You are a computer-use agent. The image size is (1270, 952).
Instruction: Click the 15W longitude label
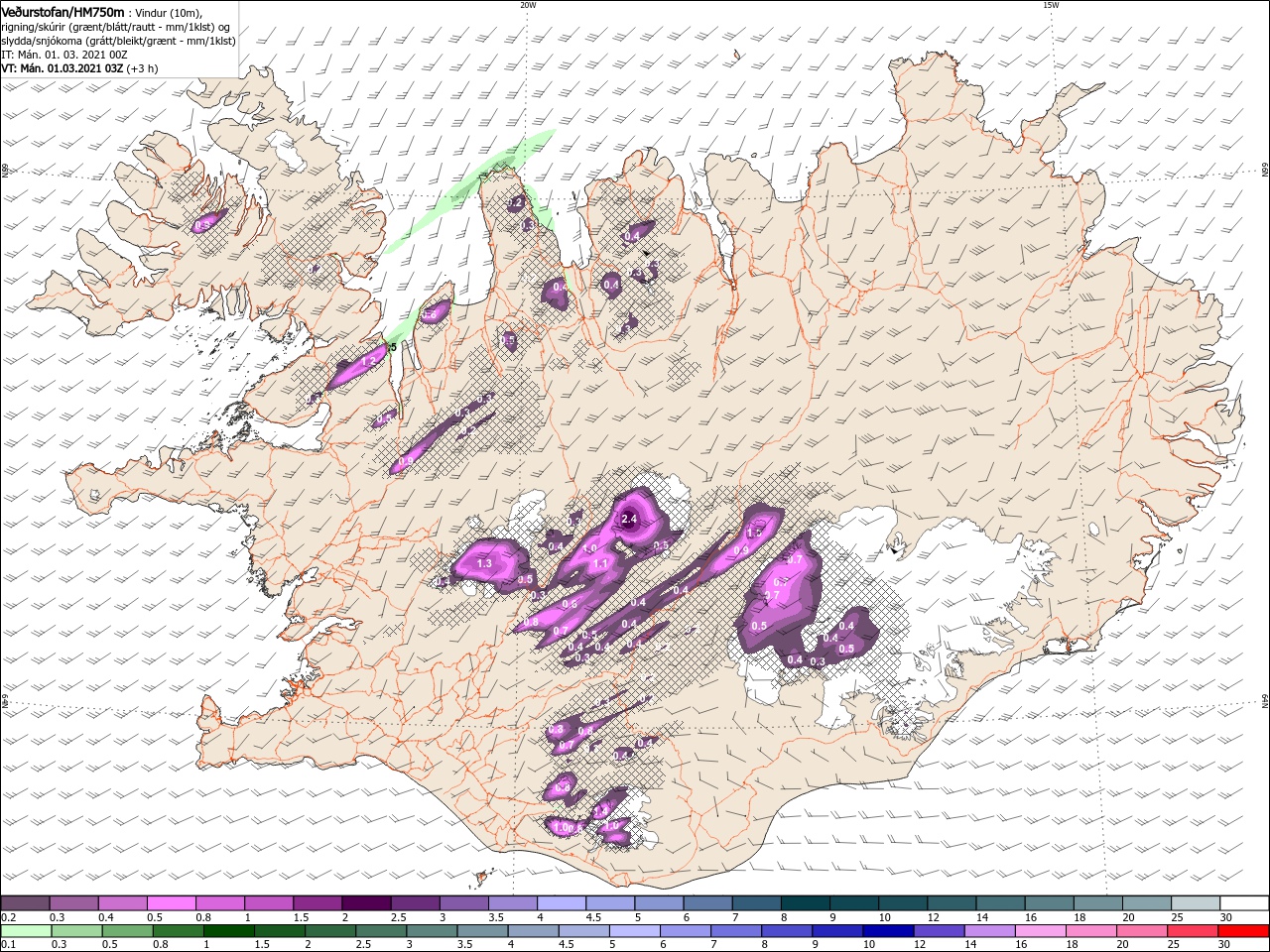pyautogui.click(x=1051, y=5)
